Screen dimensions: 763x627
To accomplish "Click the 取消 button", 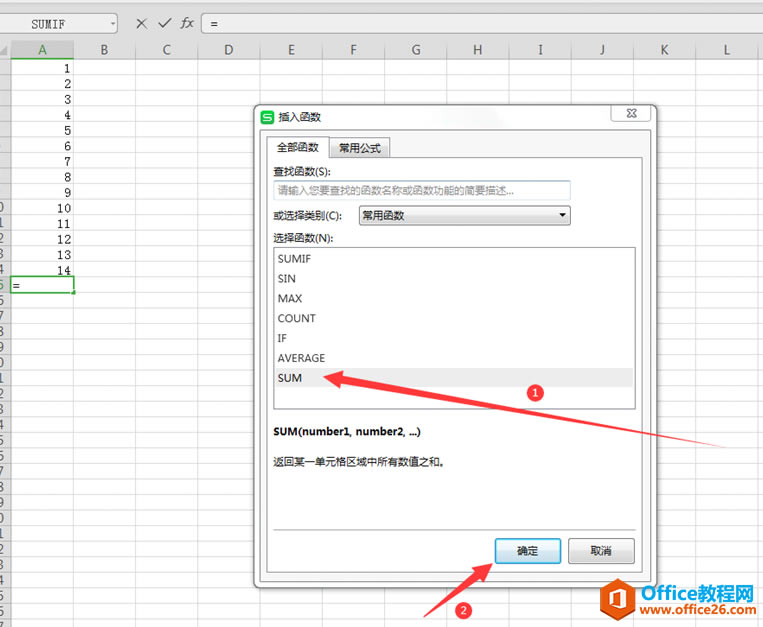I will [601, 551].
